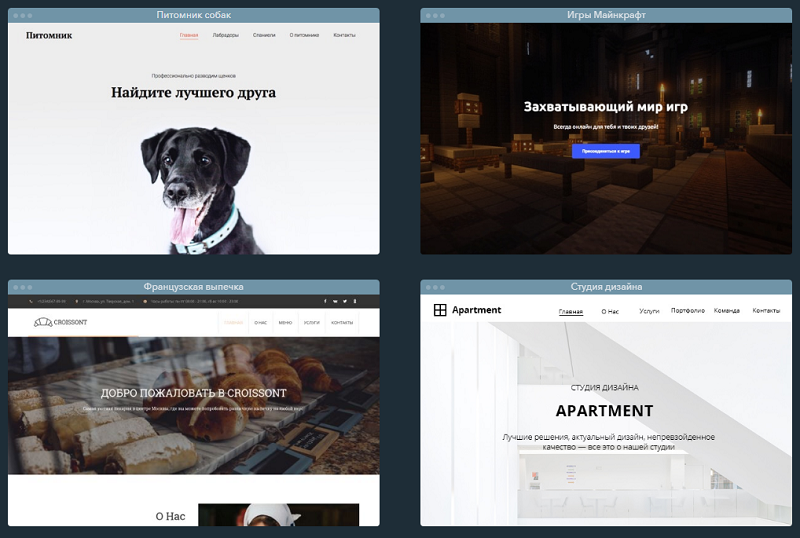The width and height of the screenshot is (800, 538).
Task: Select 'КОНТАКТЫ' in Croissont navigation
Action: pos(342,323)
